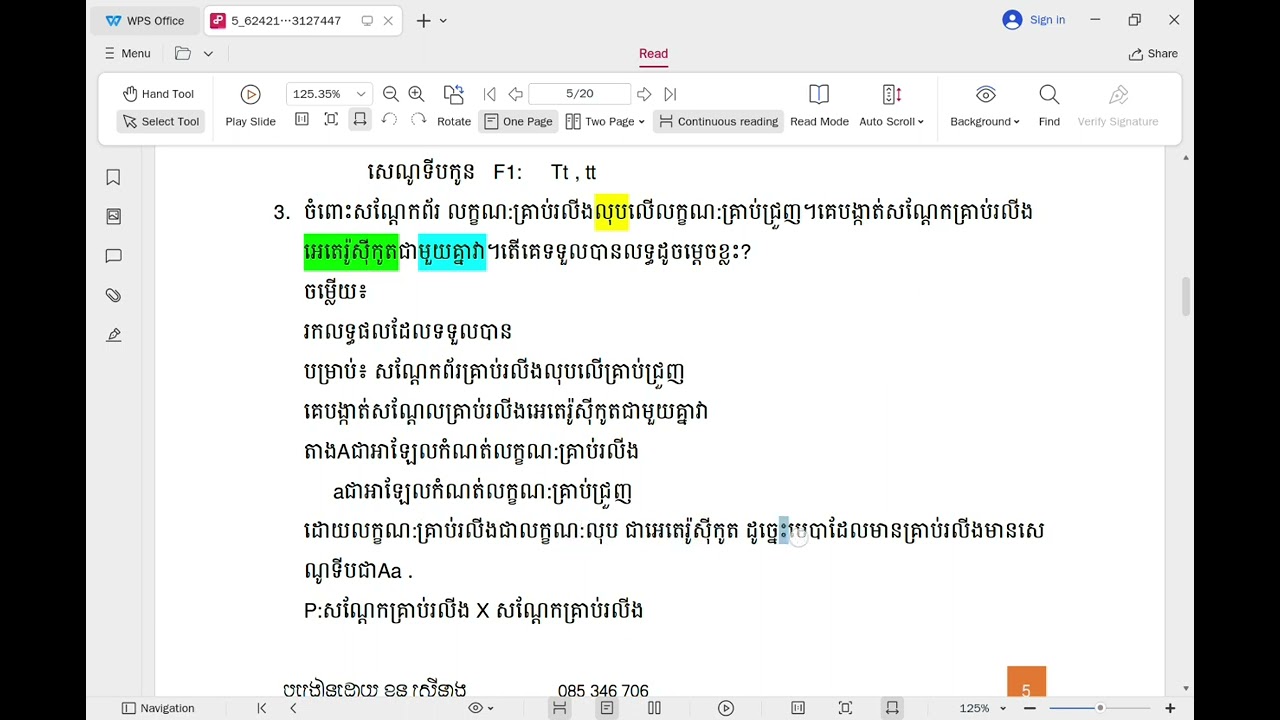Go to first page in status bar

262,708
